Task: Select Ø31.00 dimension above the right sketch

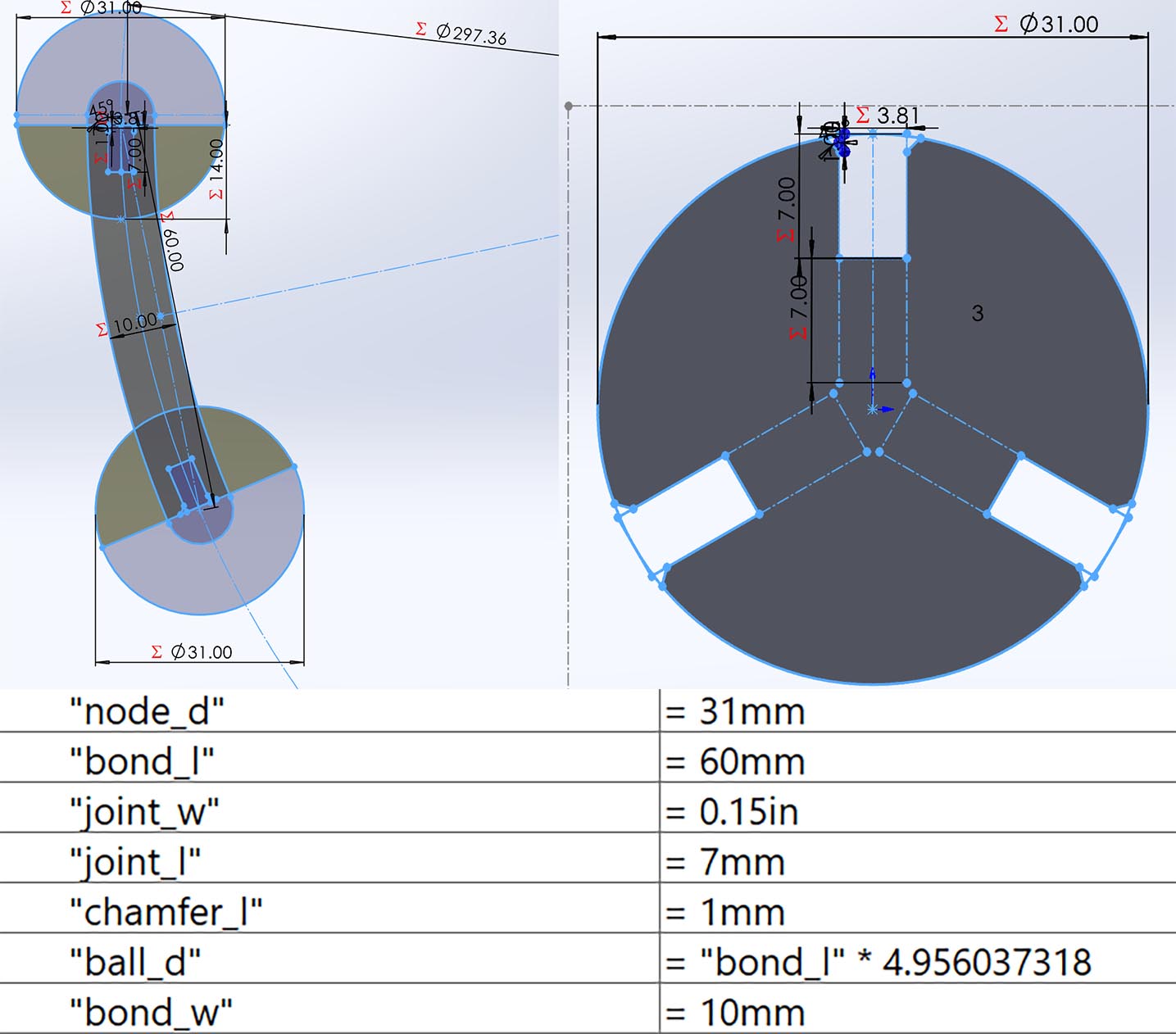Action: [x=1059, y=25]
